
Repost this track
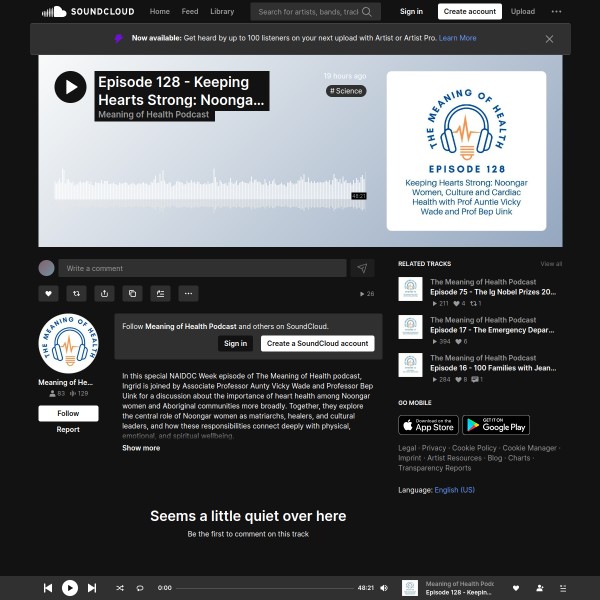[x=76, y=293]
